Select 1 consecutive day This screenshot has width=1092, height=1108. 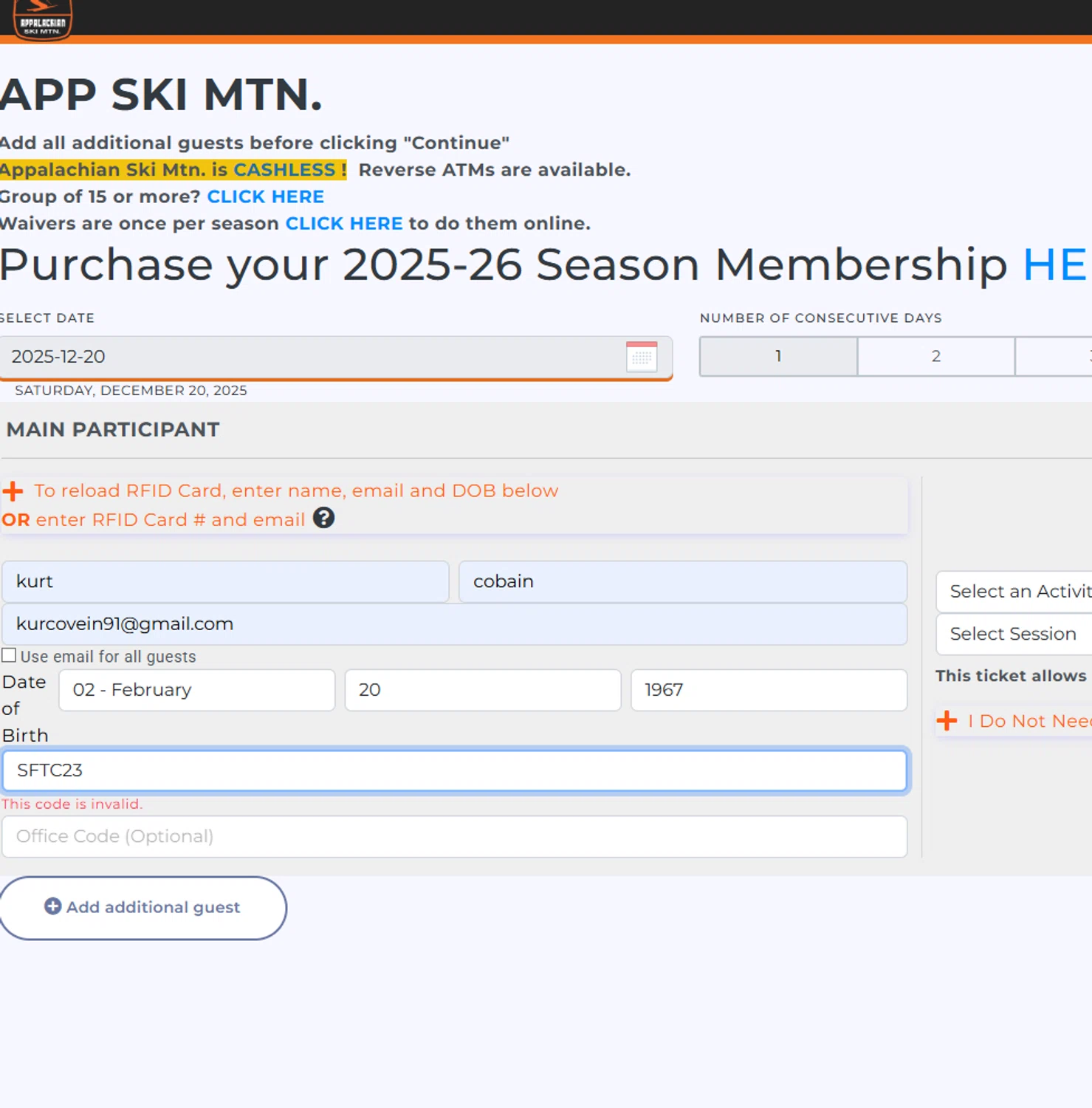pos(778,357)
